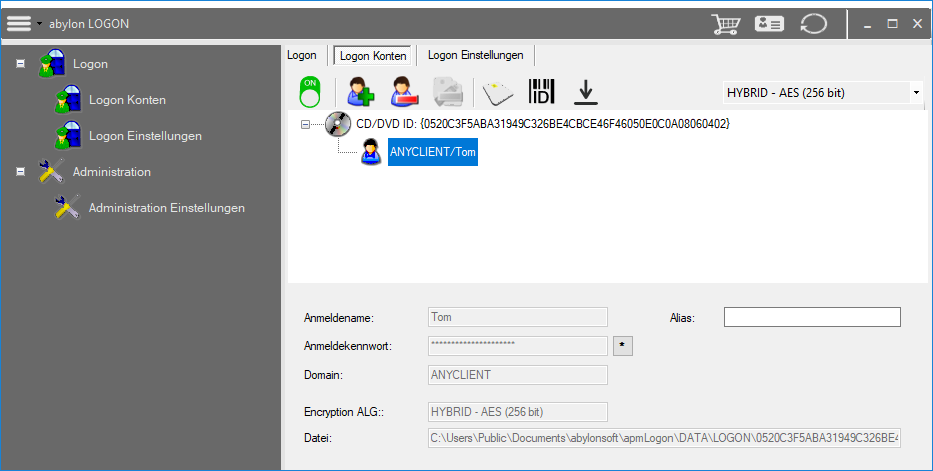Screen dimensions: 933x471
Task: Click the CD disc icon in tree
Action: pyautogui.click(x=338, y=124)
